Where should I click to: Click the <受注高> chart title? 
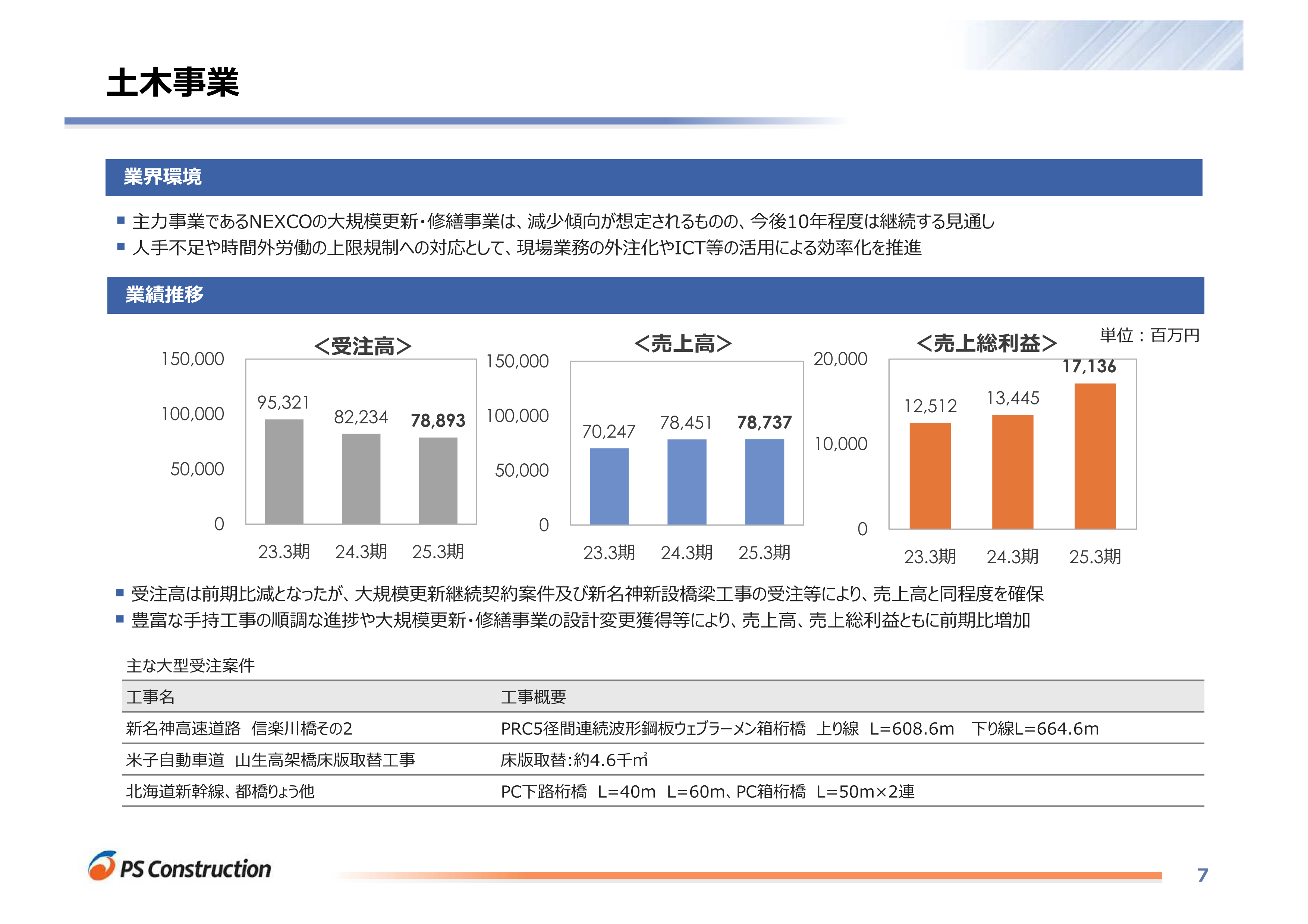pos(362,346)
